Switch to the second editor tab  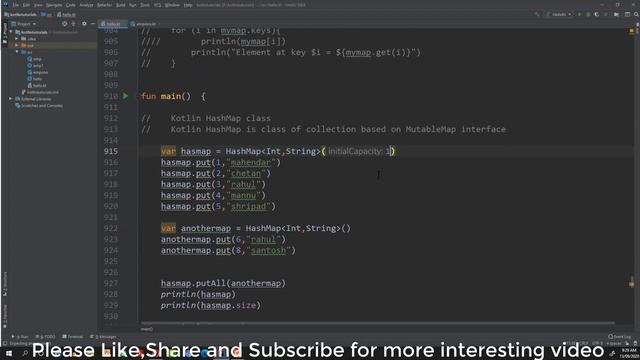(143, 24)
